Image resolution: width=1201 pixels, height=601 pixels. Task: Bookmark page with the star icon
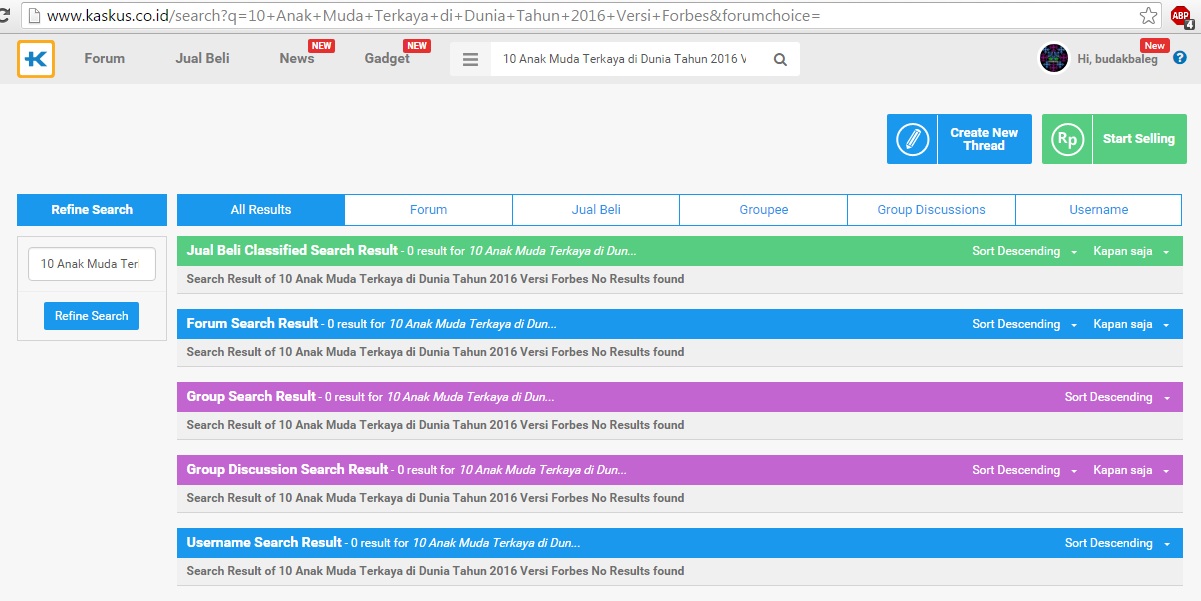point(1149,16)
